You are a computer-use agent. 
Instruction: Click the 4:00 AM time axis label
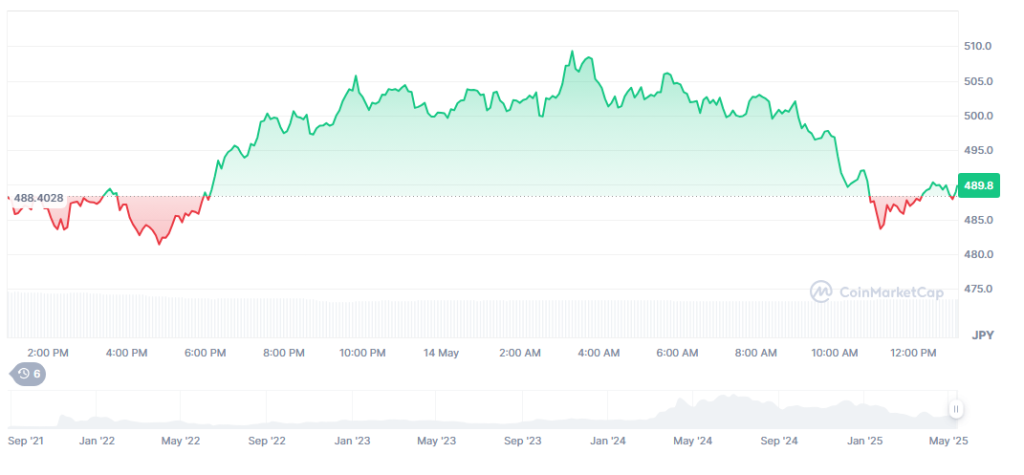tap(598, 353)
